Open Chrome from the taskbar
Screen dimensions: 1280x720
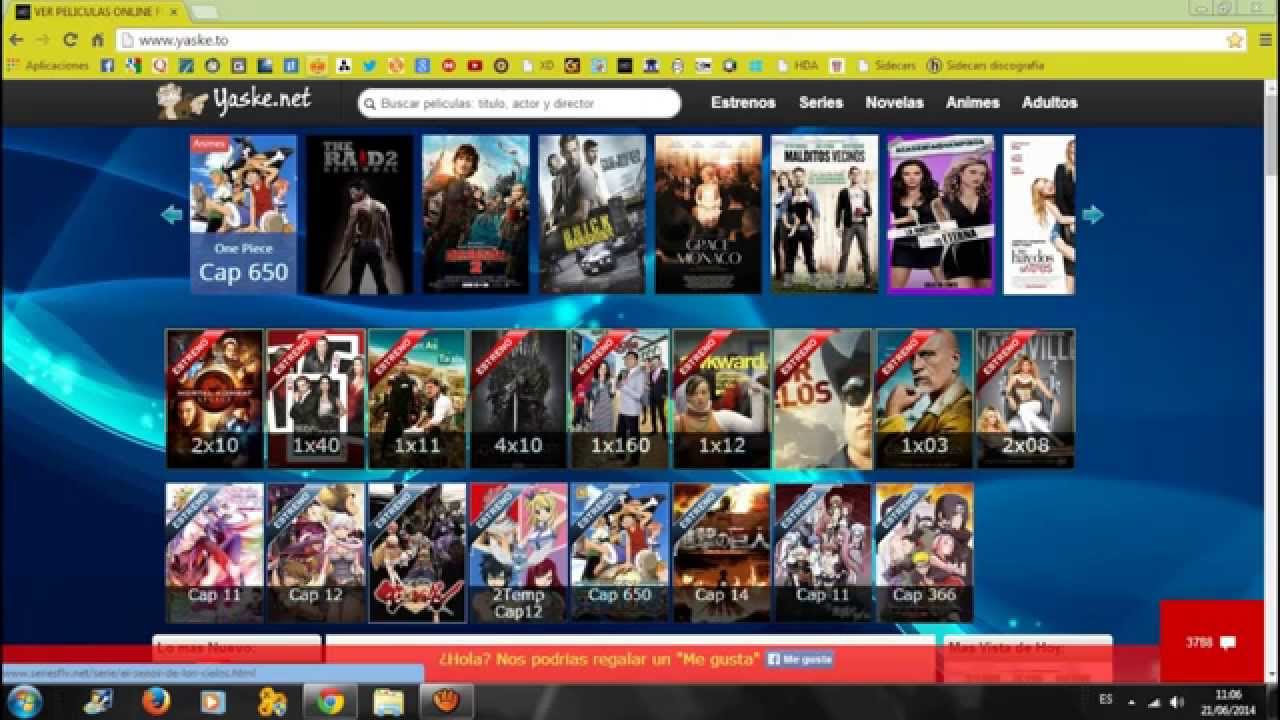point(331,702)
